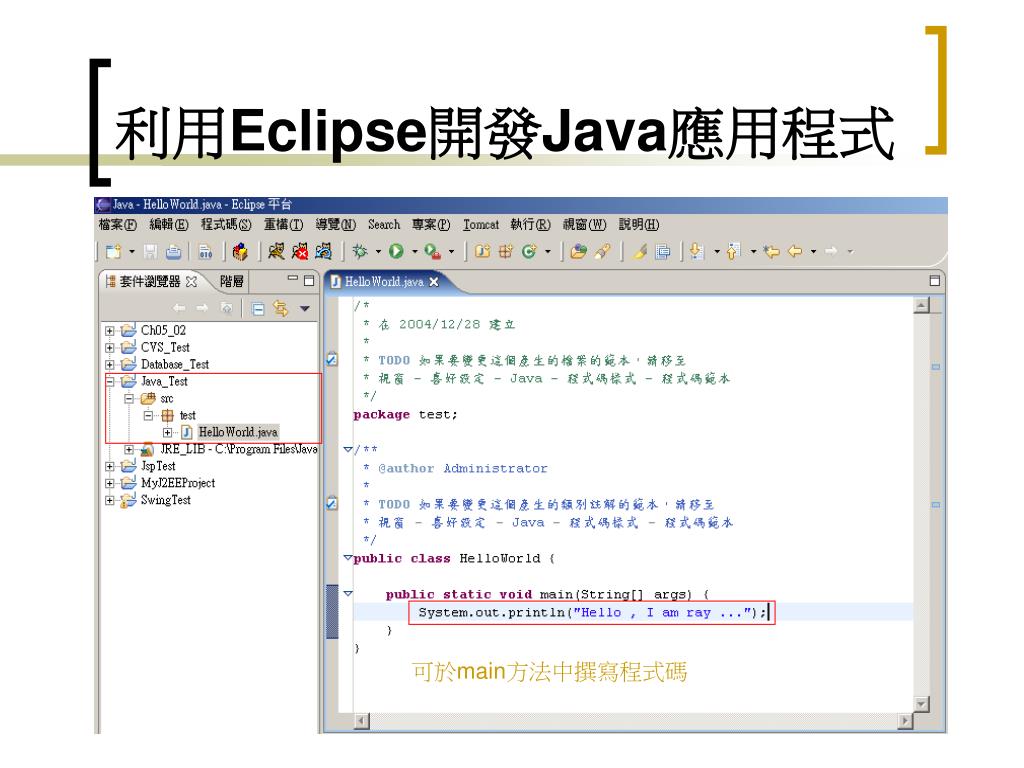Select the HelloWorld.java editor tab
Viewport: 1024px width, 768px height.
(x=384, y=282)
